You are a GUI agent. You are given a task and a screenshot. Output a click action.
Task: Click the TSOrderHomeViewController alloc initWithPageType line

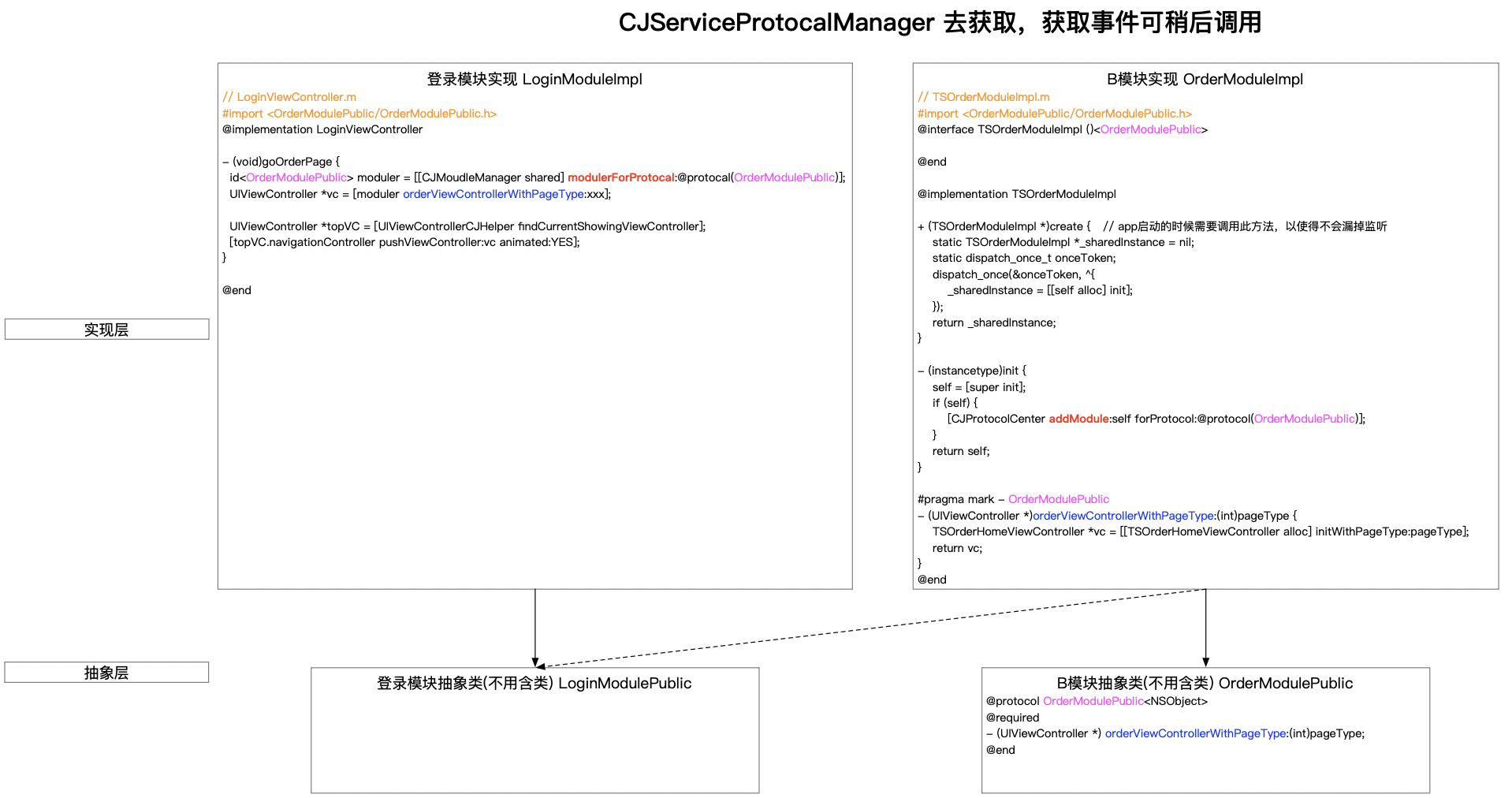(1201, 531)
